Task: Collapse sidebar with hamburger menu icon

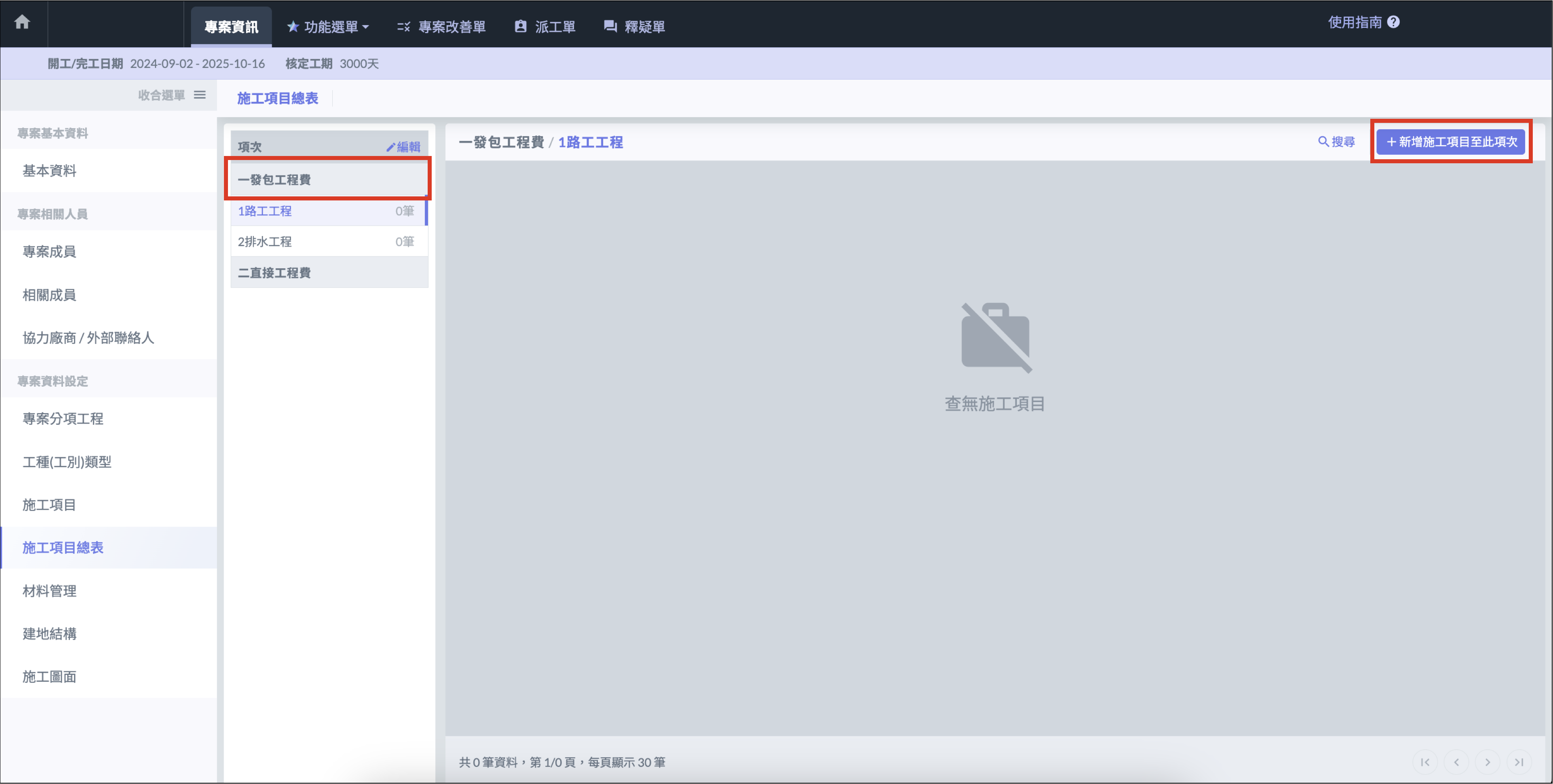Action: (200, 95)
